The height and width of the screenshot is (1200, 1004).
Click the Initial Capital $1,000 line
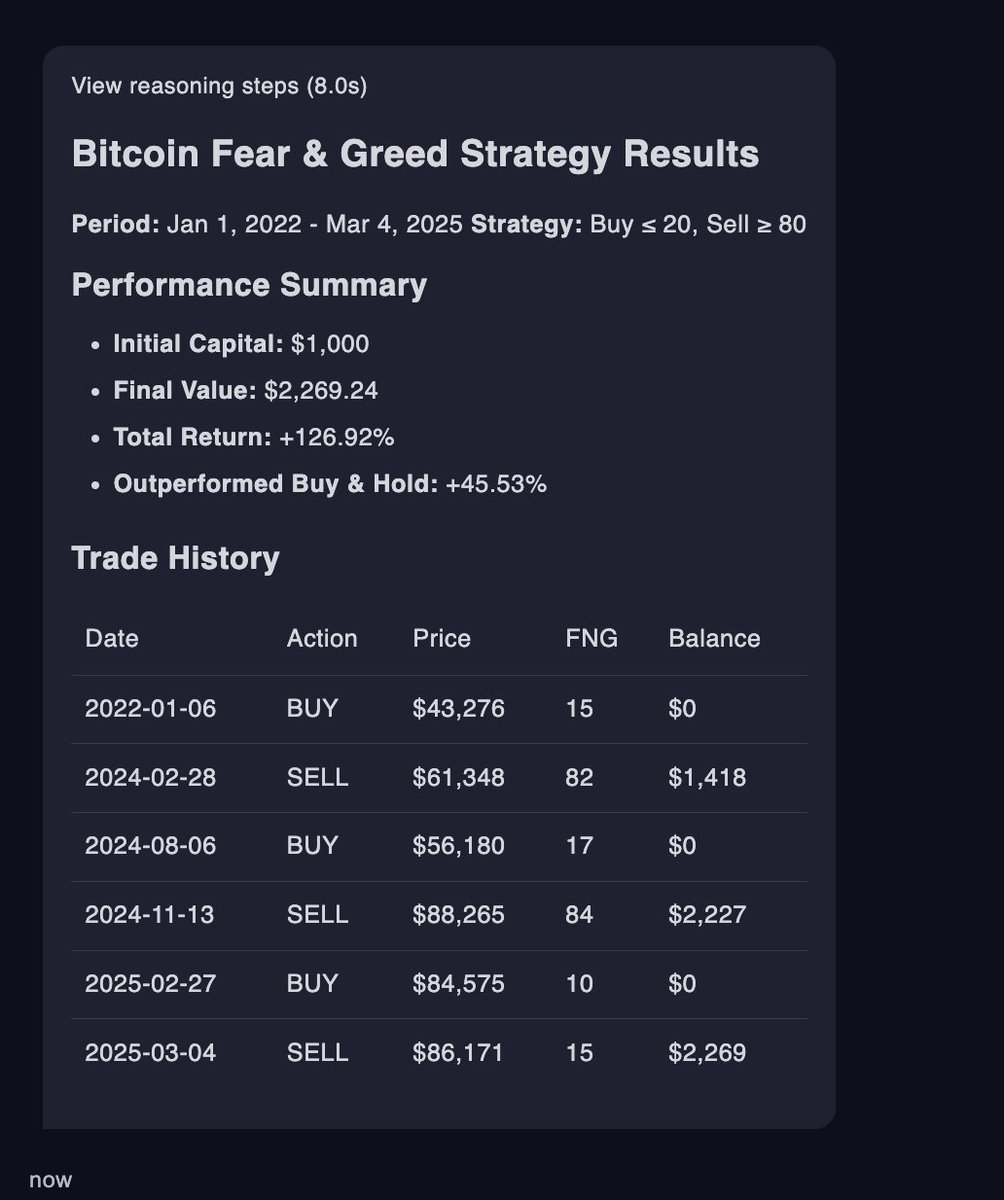coord(241,345)
